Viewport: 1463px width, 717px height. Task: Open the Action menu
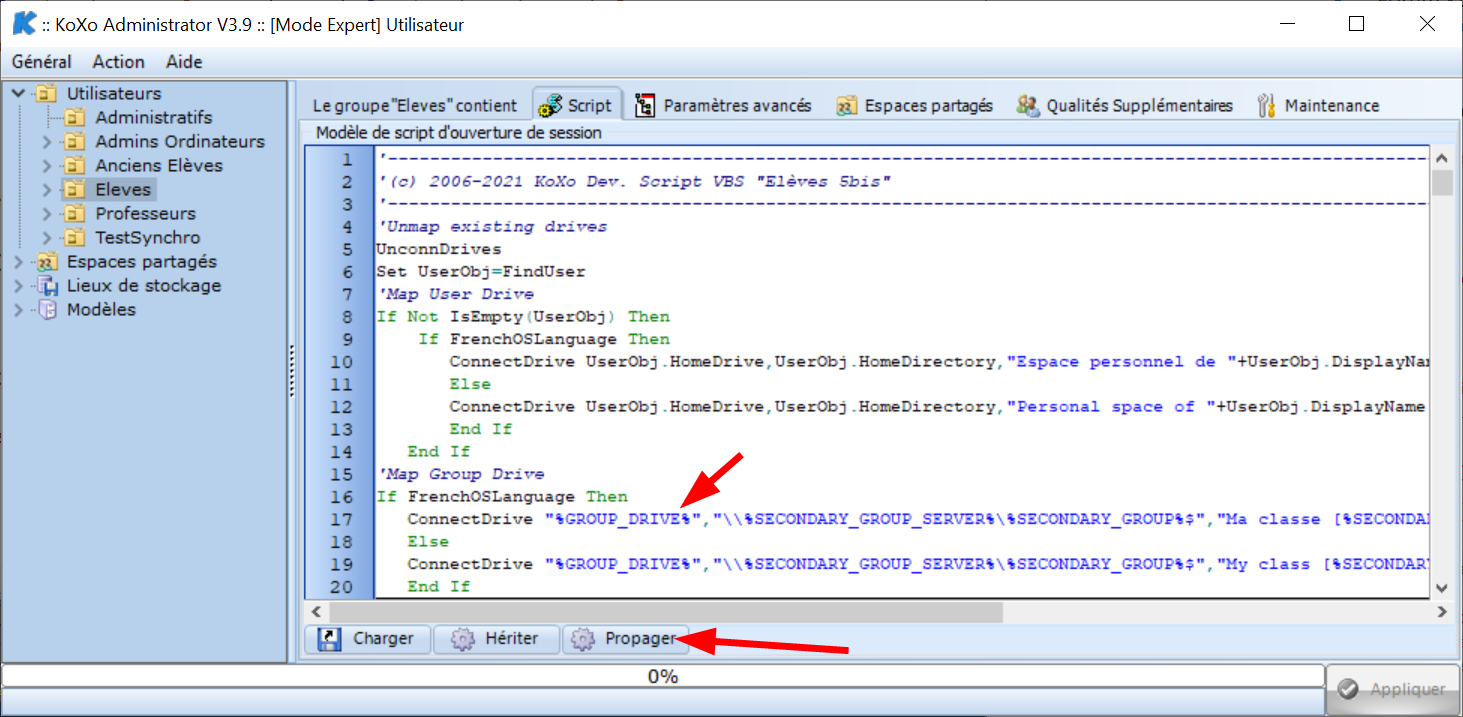[119, 61]
